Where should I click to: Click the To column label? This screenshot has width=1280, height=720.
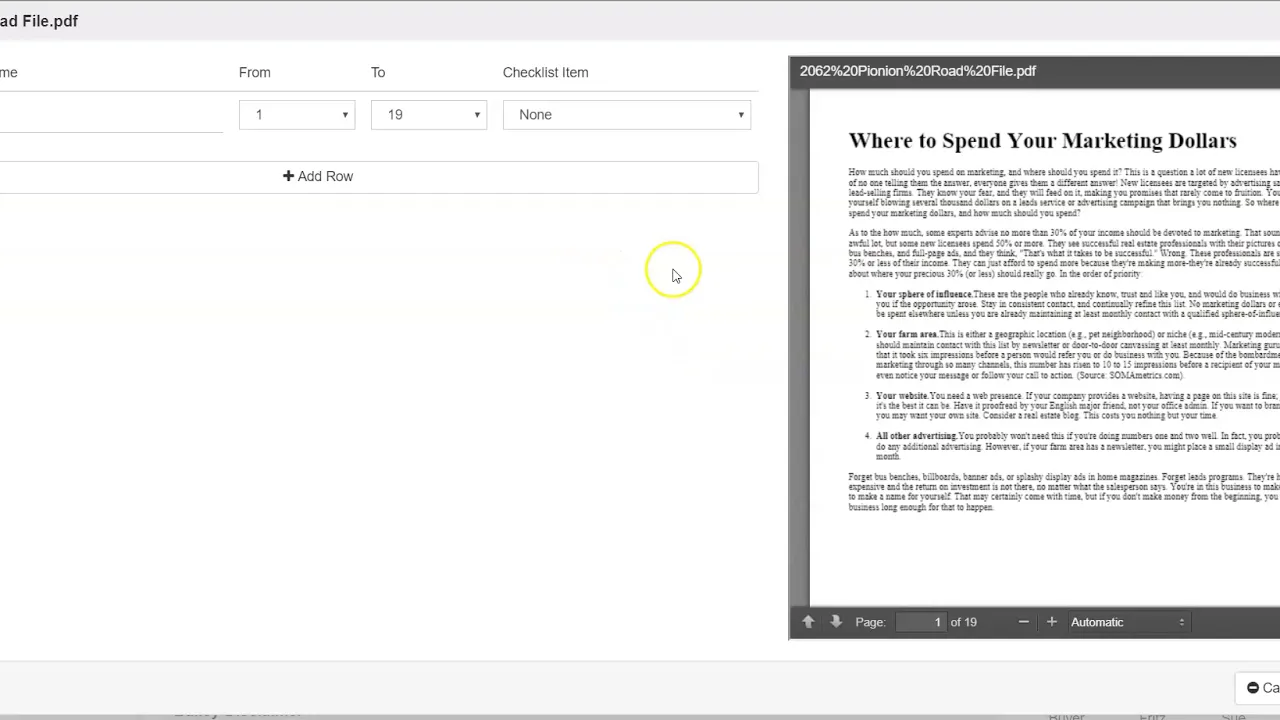(x=378, y=72)
